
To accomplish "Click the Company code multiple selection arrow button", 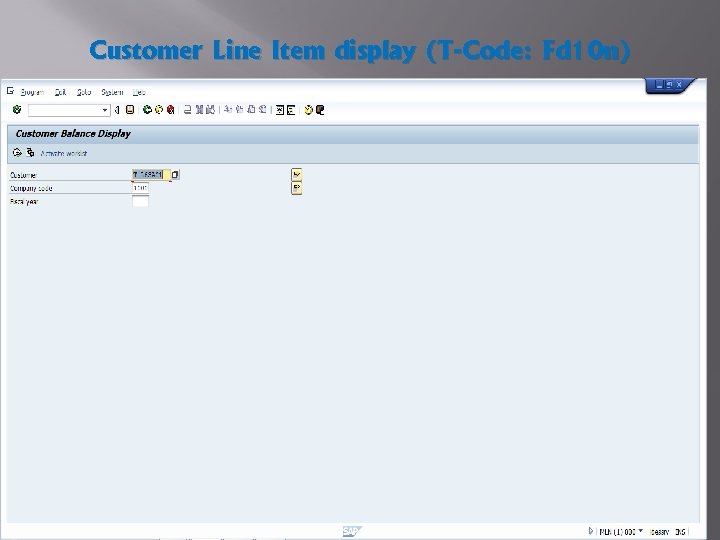I will click(297, 188).
